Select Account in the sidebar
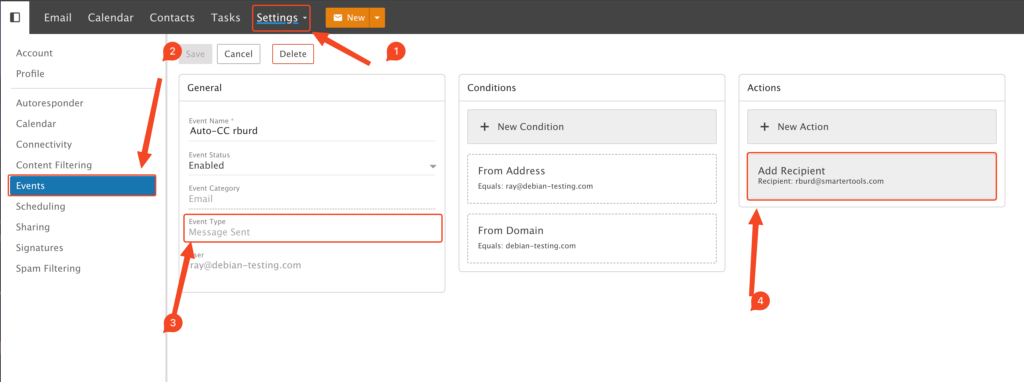This screenshot has height=382, width=1024. coord(34,53)
